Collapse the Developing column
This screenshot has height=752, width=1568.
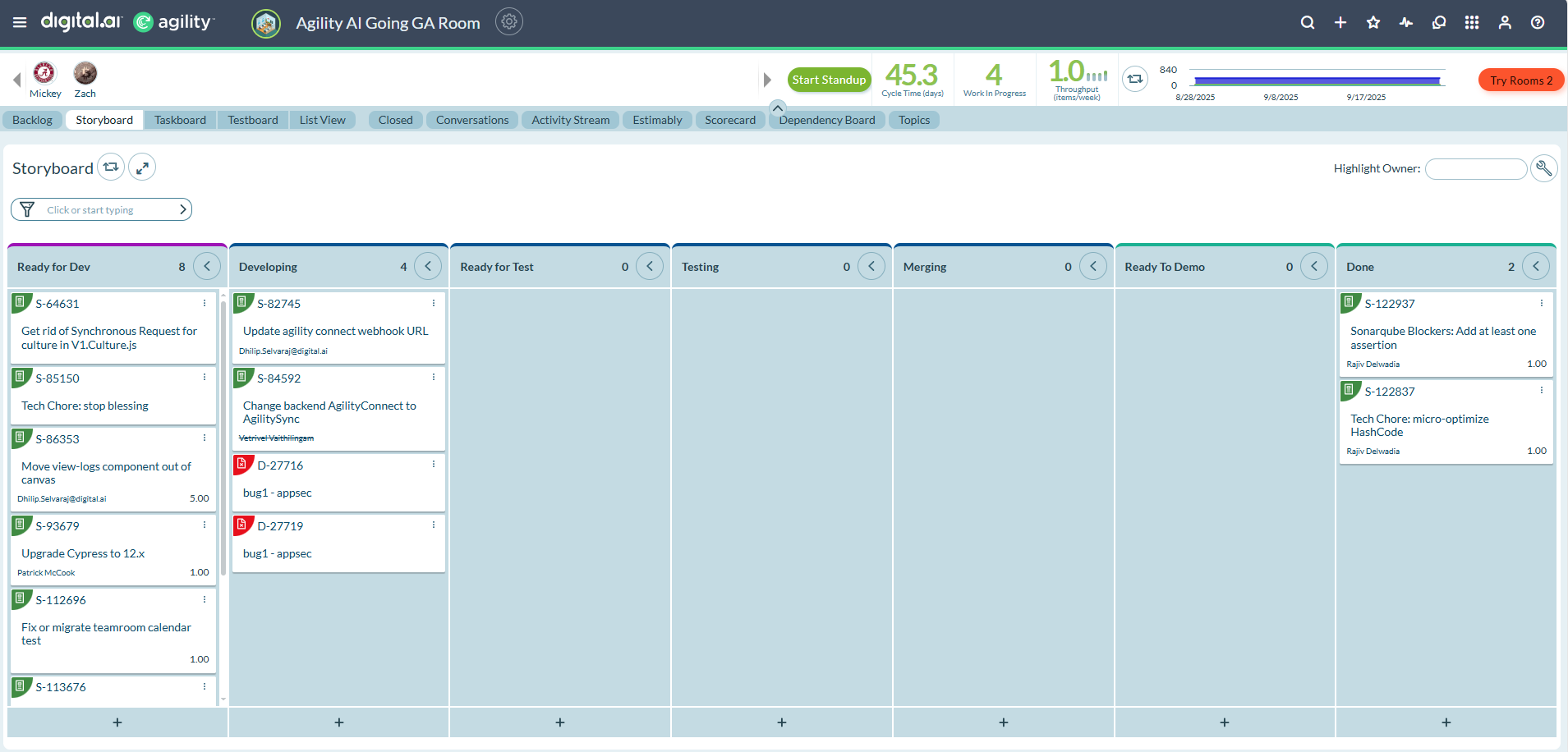[428, 266]
